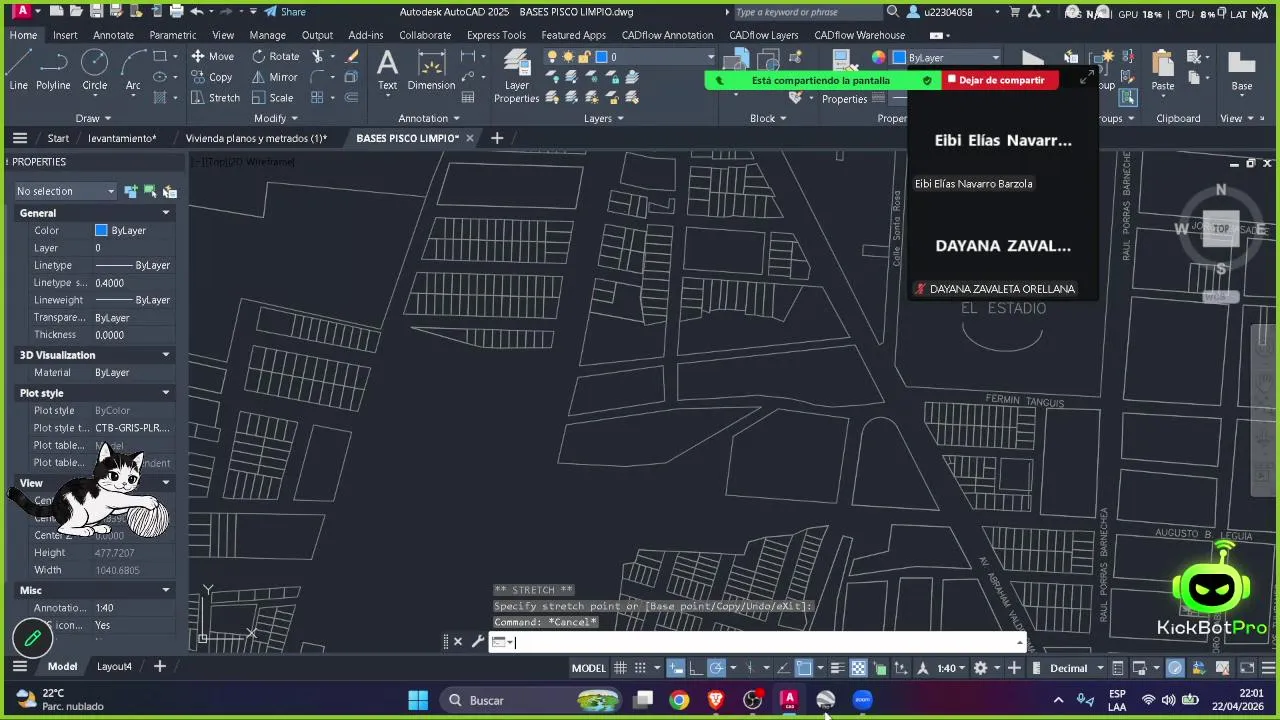The width and height of the screenshot is (1280, 720).
Task: Open the No selection dropdown
Action: pos(66,191)
